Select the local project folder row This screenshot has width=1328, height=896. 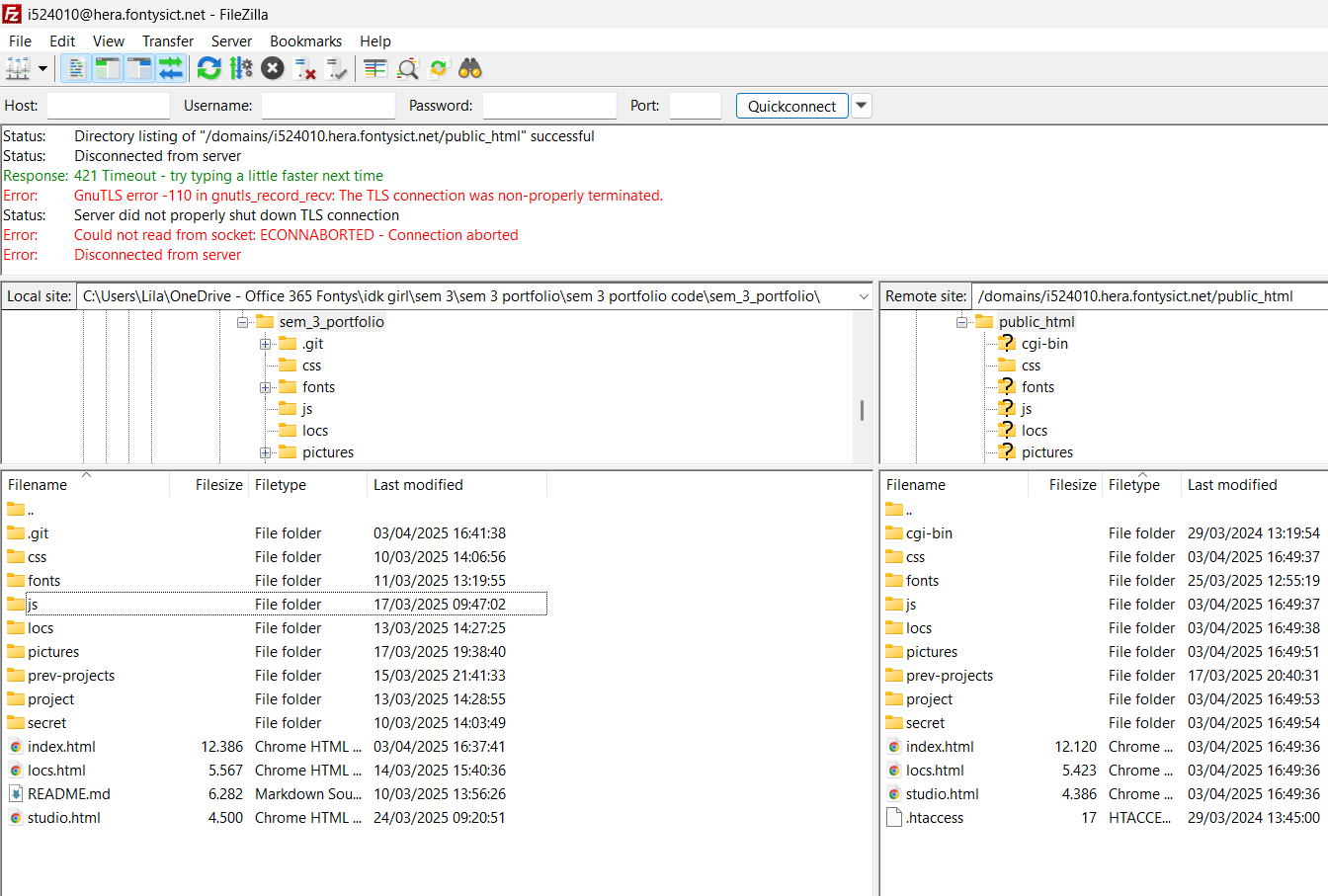(x=275, y=699)
